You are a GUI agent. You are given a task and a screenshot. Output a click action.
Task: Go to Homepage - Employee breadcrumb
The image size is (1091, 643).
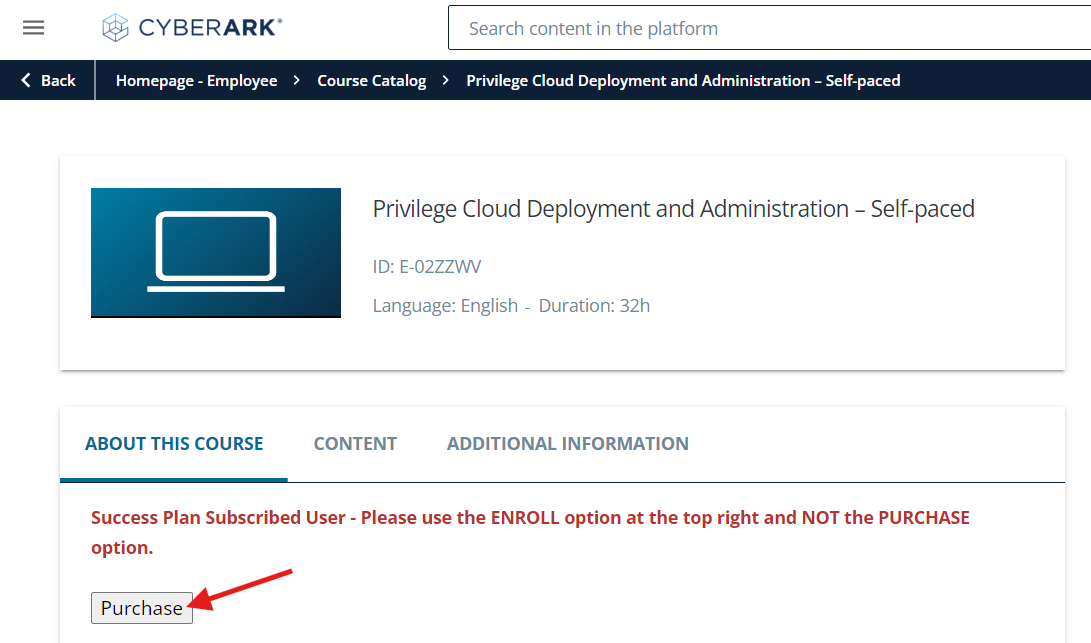click(x=196, y=81)
